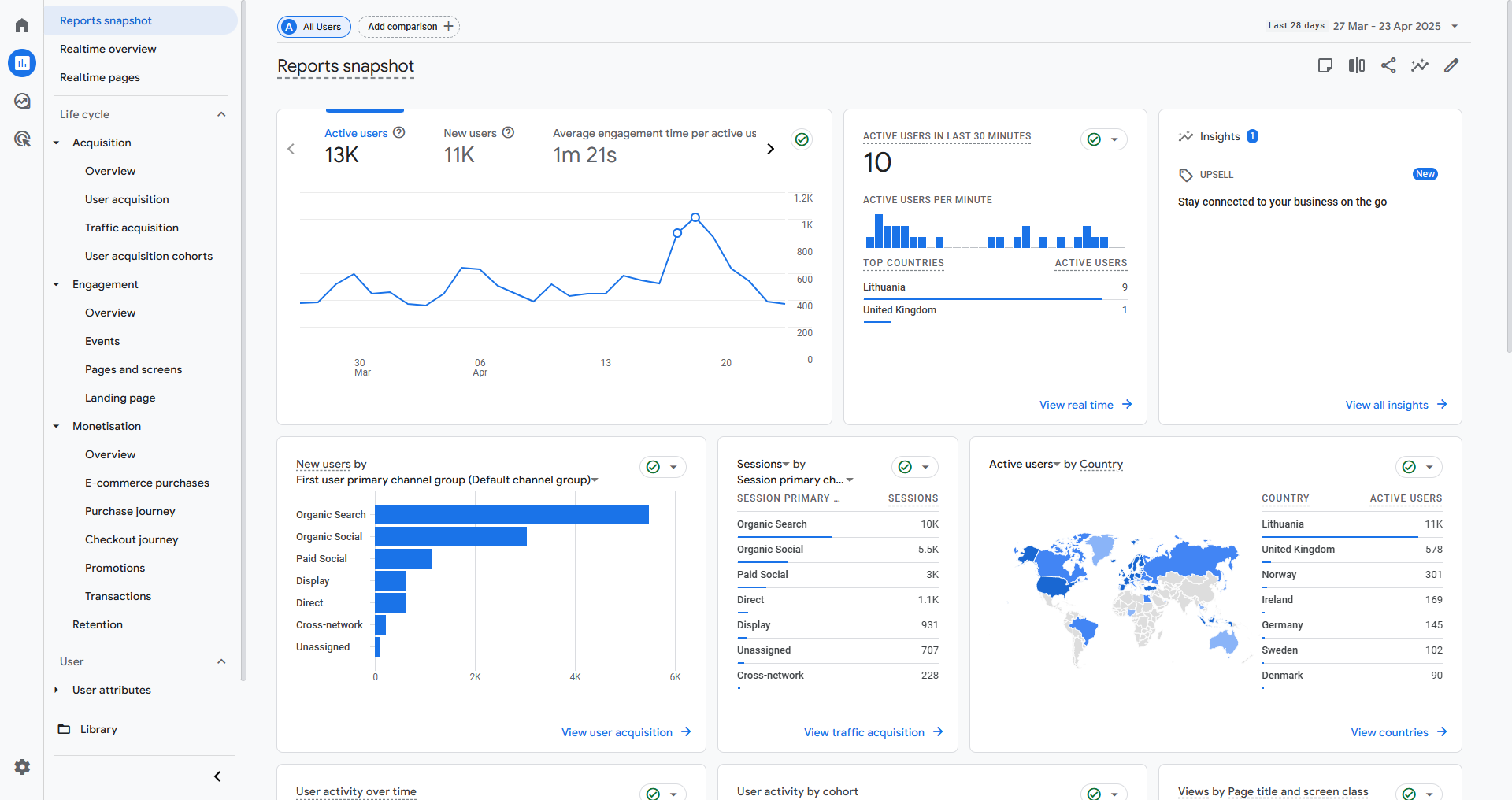Open the All Users segment chip
The image size is (1512, 800).
313,27
